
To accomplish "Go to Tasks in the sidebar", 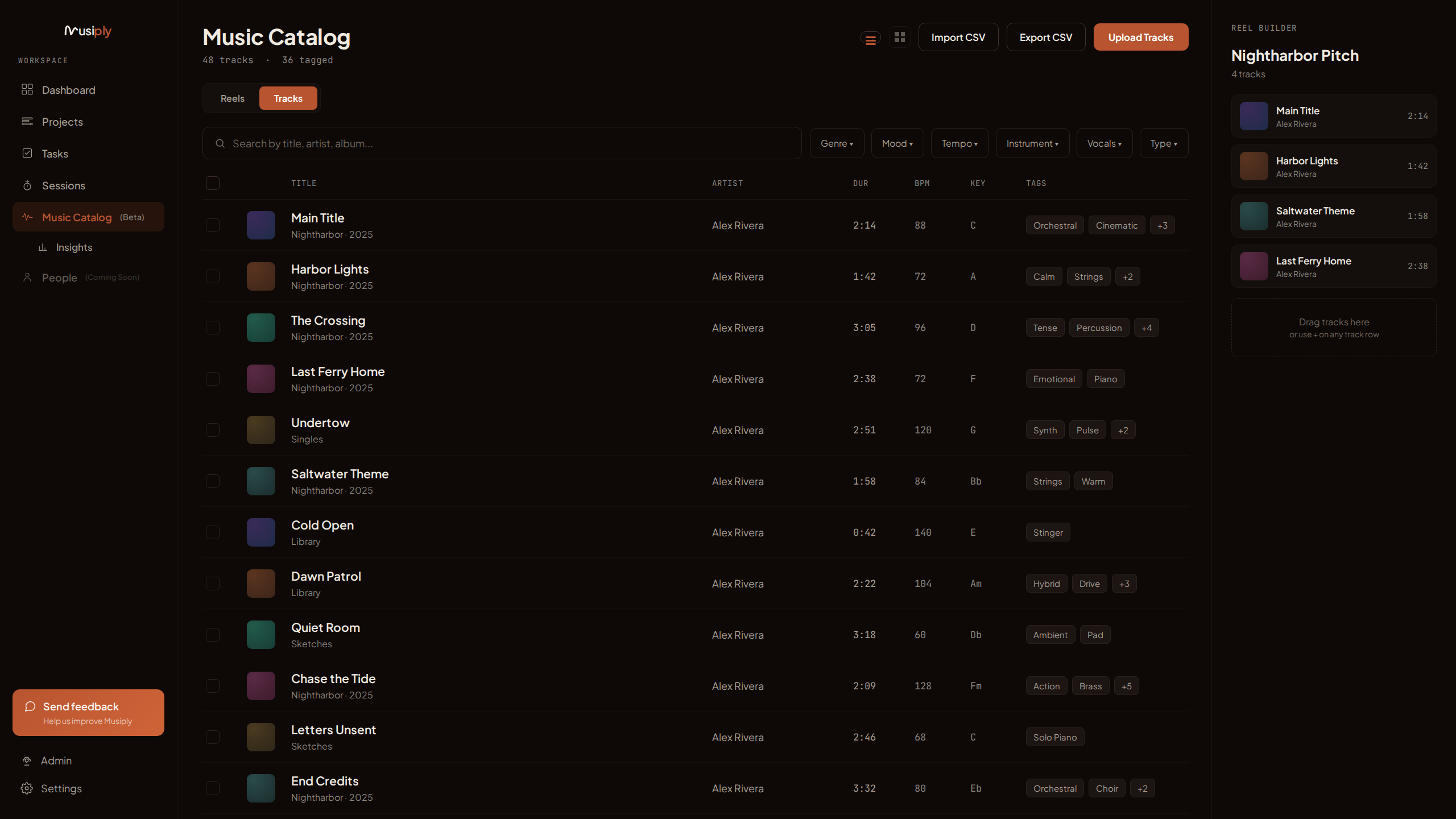I will click(88, 154).
